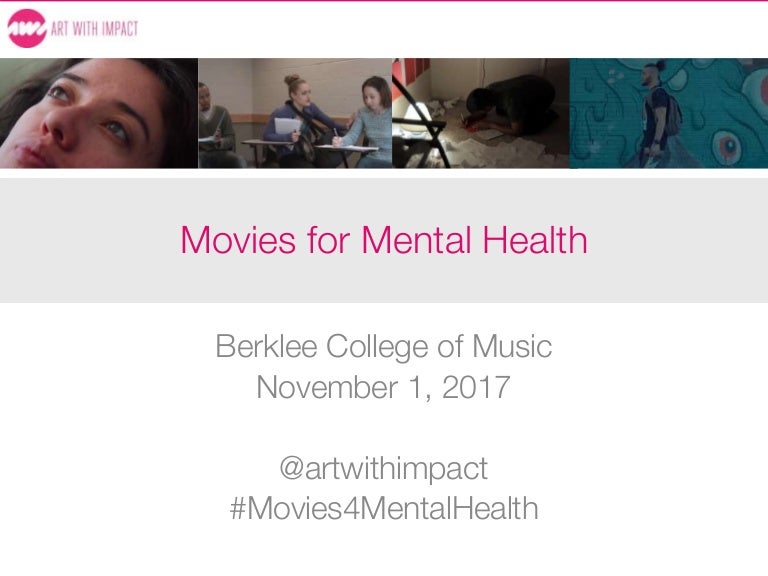Click the Movies for Mental Health title

[x=384, y=240]
